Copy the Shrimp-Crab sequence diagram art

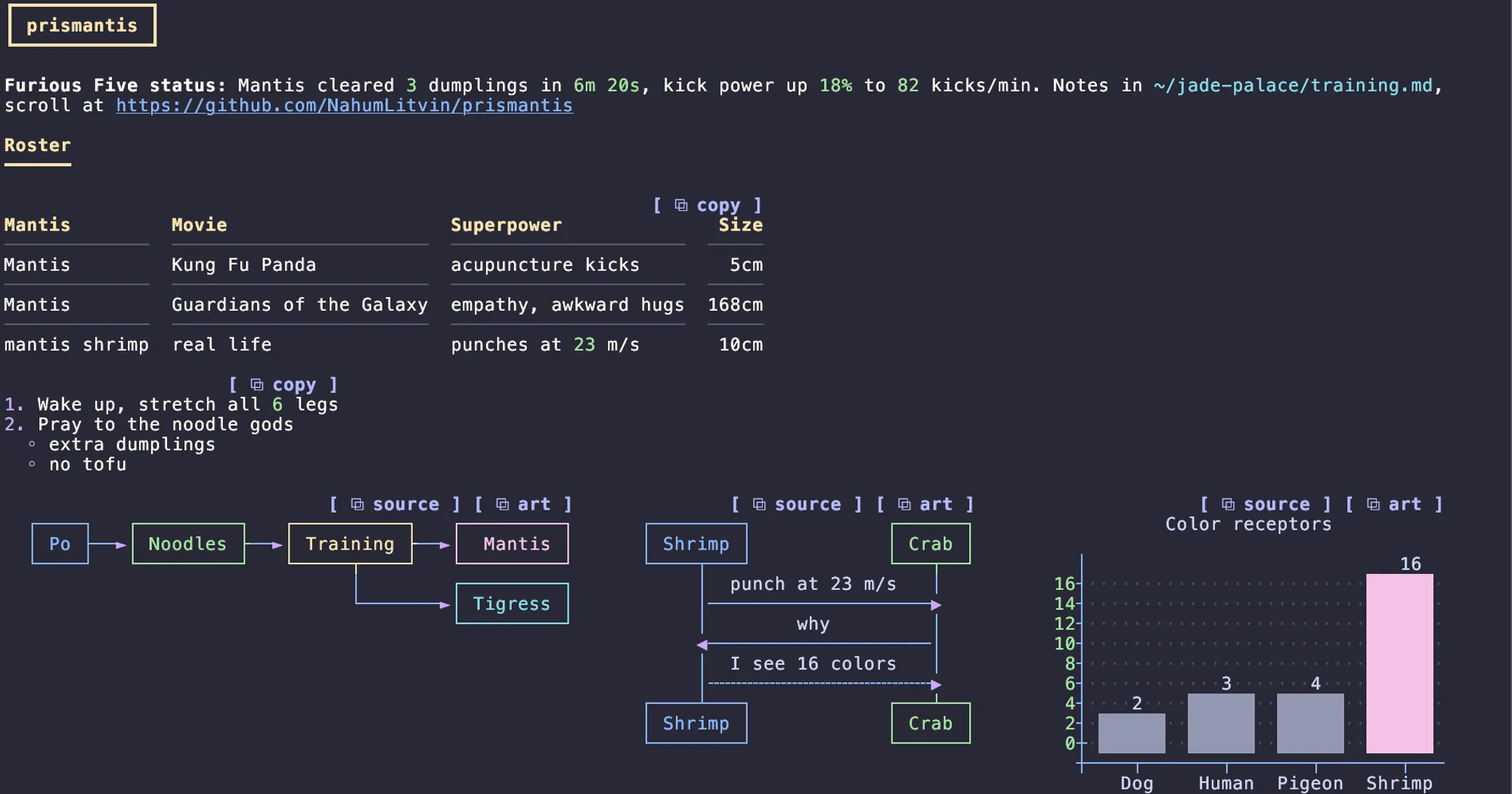925,504
